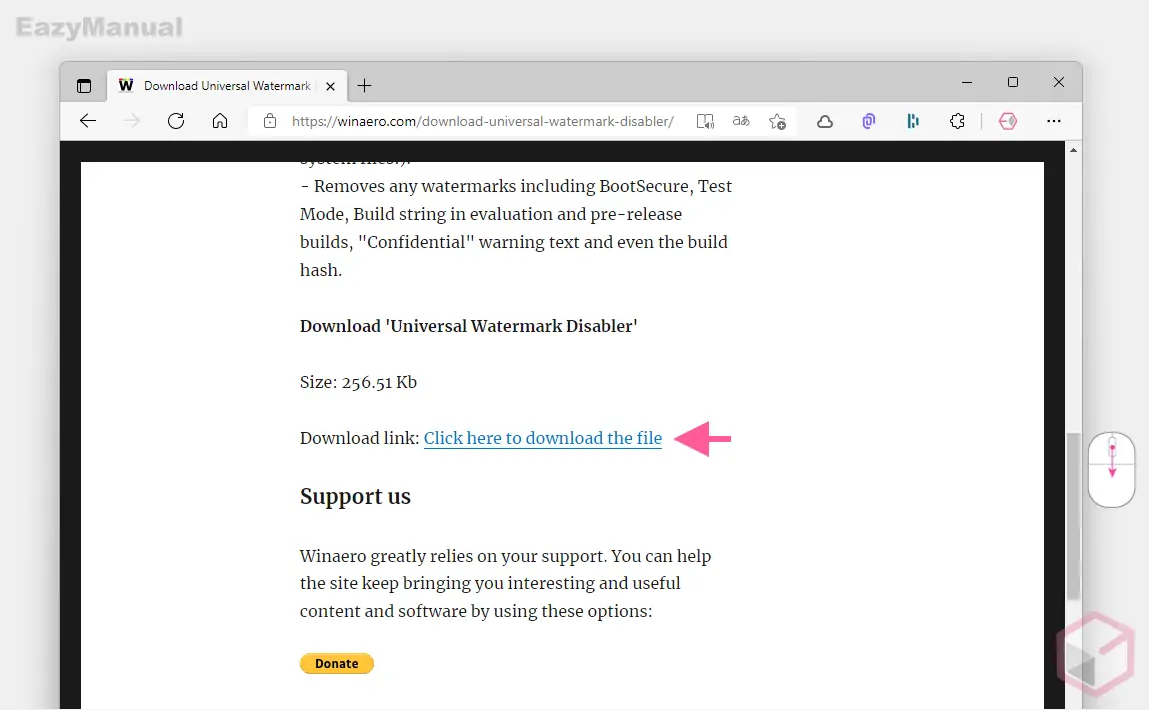
Task: Click the 'Click here to download the file' link
Action: pyautogui.click(x=542, y=438)
